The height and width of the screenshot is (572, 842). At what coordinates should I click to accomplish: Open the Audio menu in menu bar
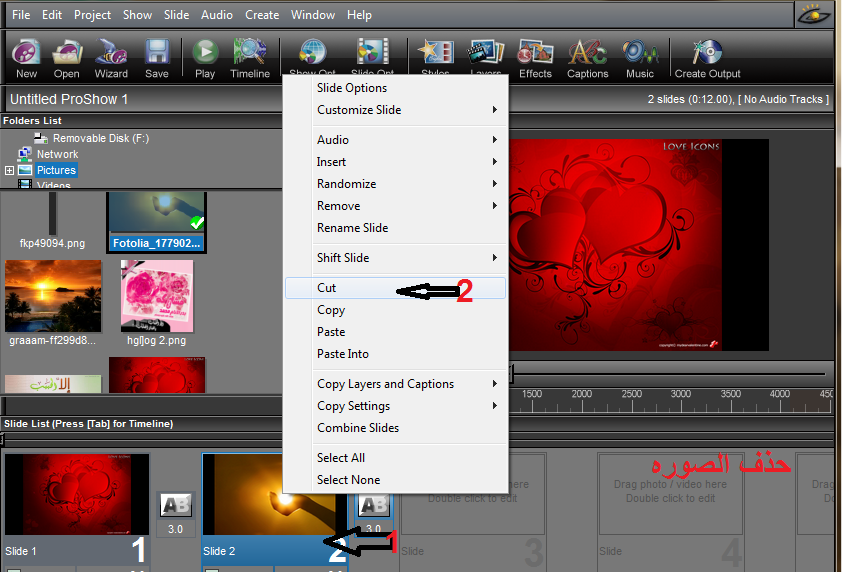pos(217,15)
